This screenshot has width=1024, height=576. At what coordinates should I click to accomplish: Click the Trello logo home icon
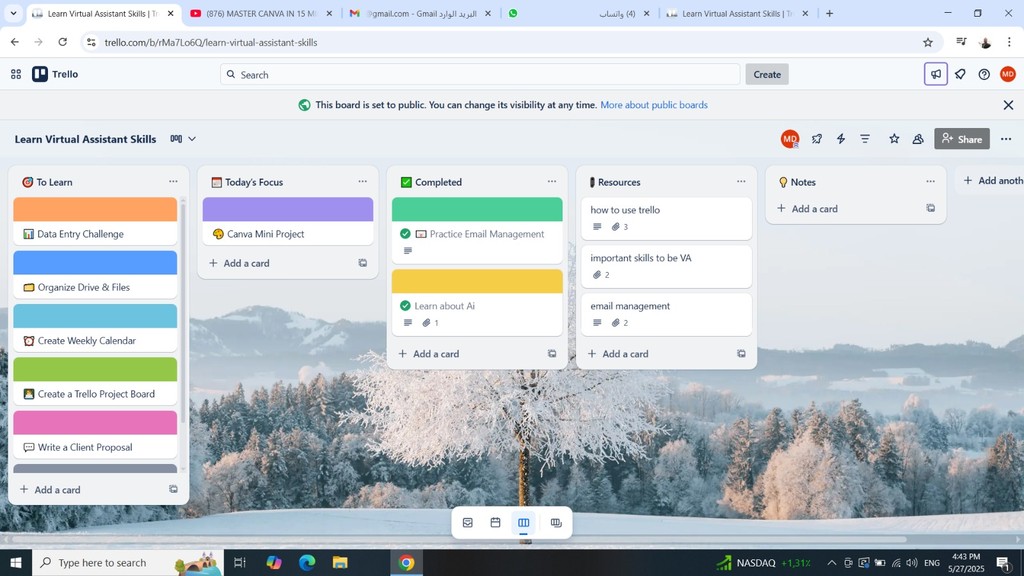(x=56, y=74)
